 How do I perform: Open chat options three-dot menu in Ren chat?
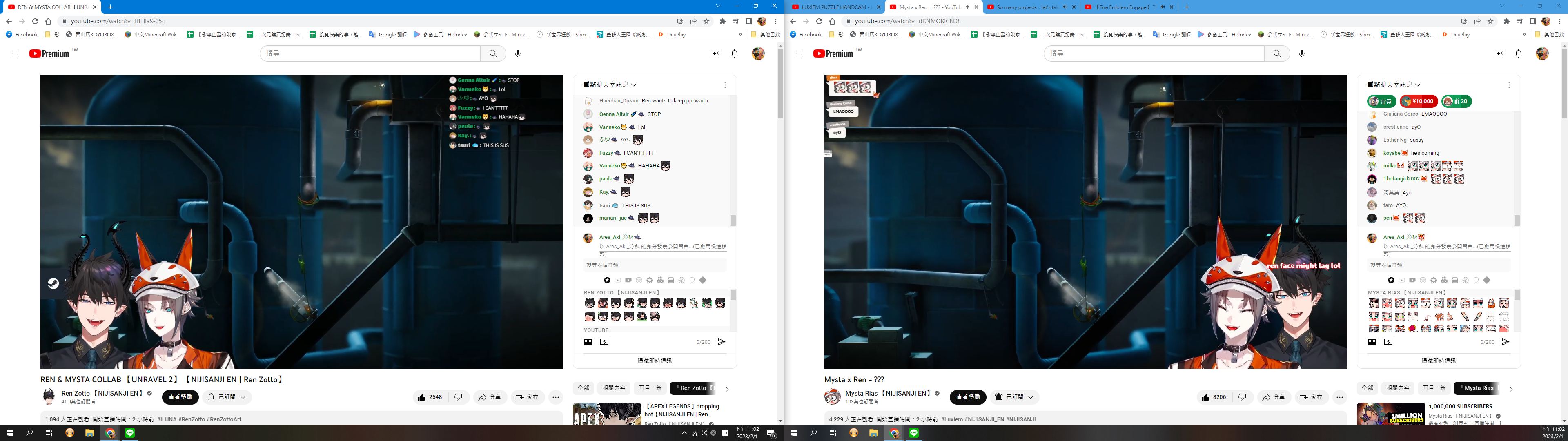725,85
